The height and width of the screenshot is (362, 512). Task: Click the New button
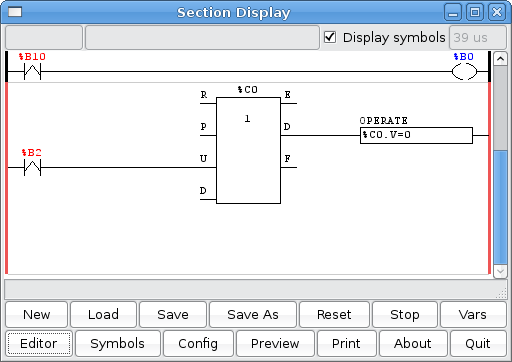pos(36,314)
